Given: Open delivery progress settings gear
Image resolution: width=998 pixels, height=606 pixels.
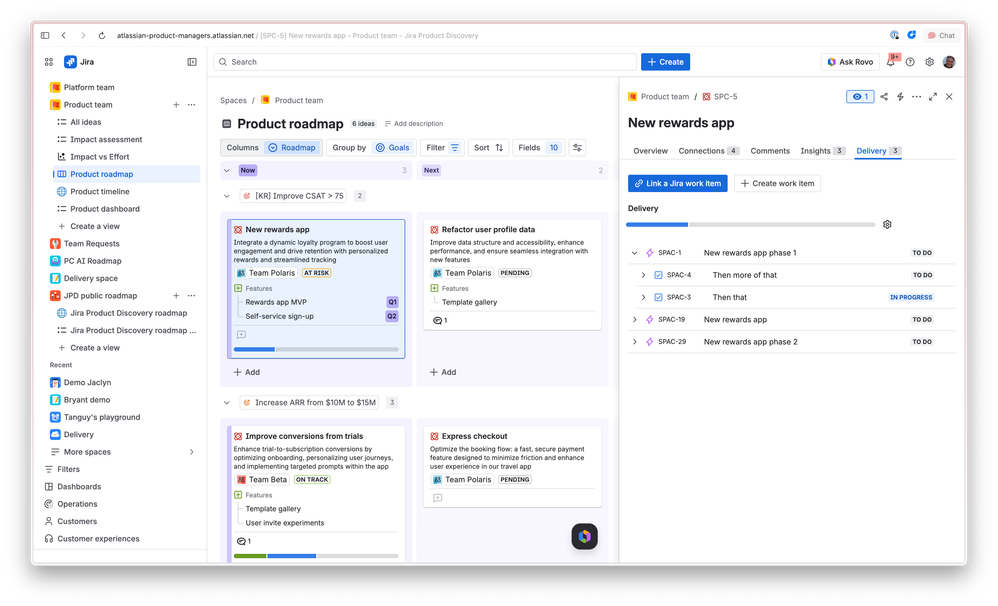Looking at the screenshot, I should pyautogui.click(x=887, y=224).
